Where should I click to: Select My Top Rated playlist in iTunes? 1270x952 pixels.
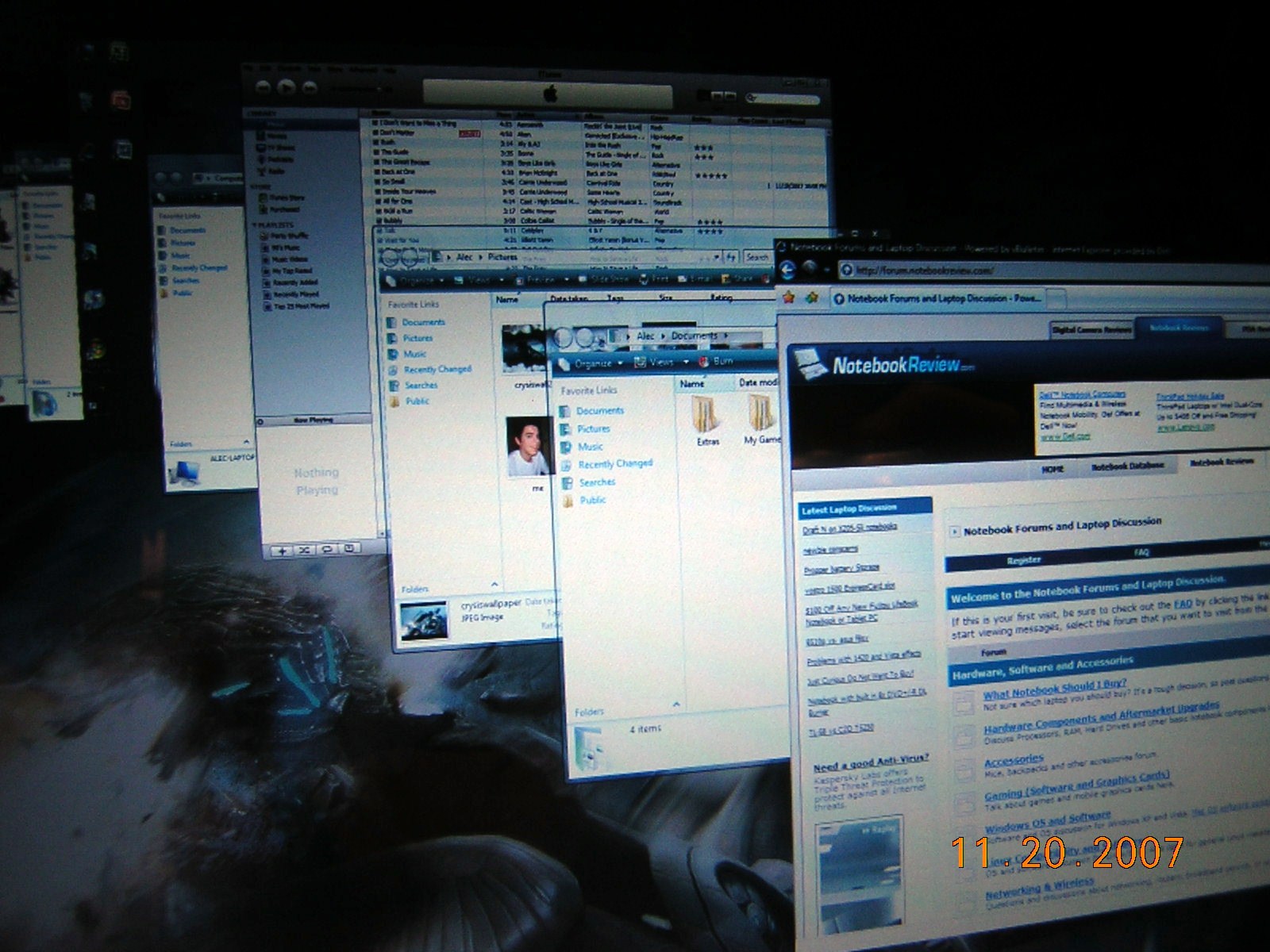pos(287,271)
